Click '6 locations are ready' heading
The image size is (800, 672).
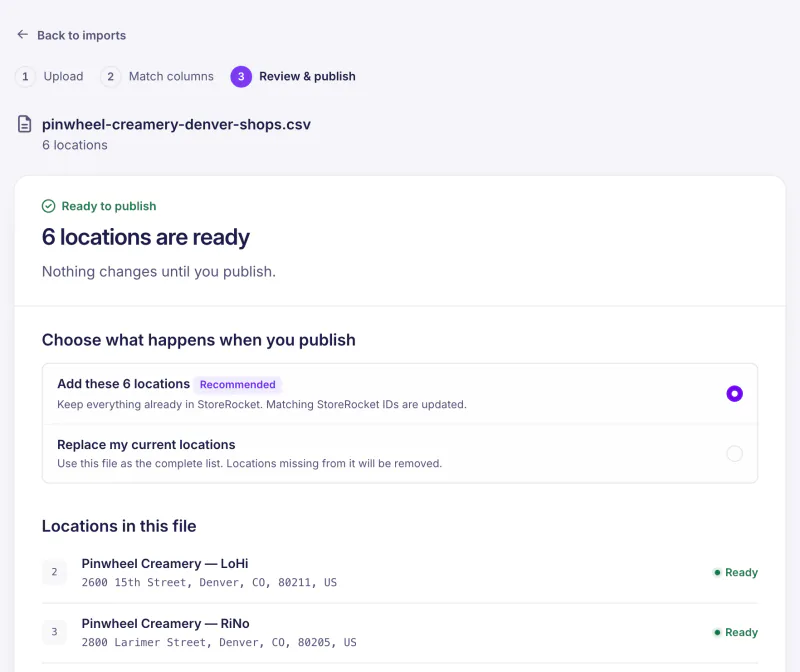146,237
